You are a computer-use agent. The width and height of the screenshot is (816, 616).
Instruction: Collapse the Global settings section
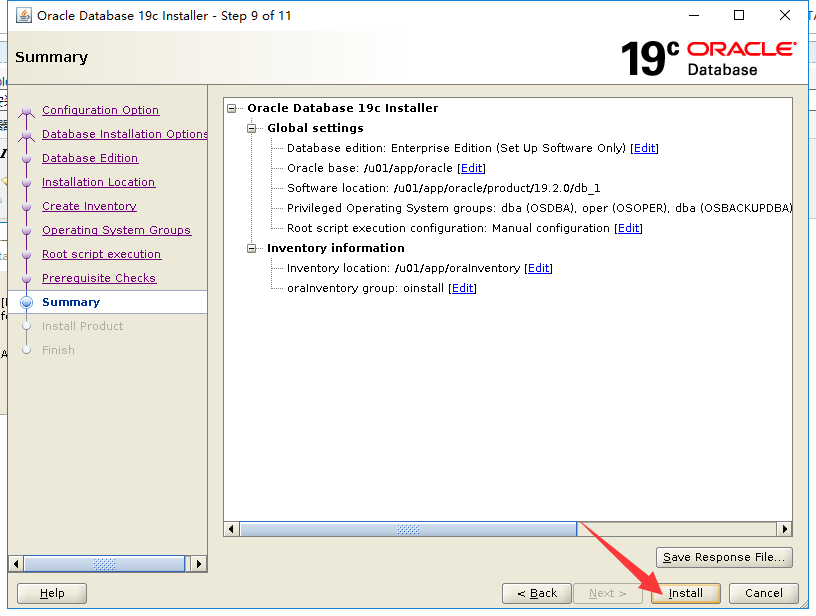pyautogui.click(x=252, y=128)
